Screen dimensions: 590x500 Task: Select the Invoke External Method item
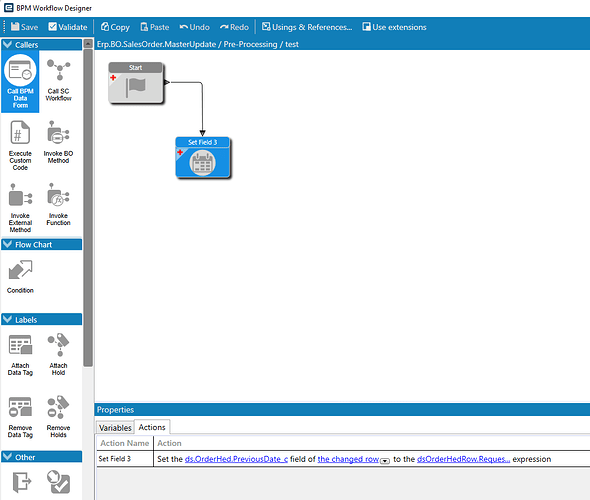[20, 207]
